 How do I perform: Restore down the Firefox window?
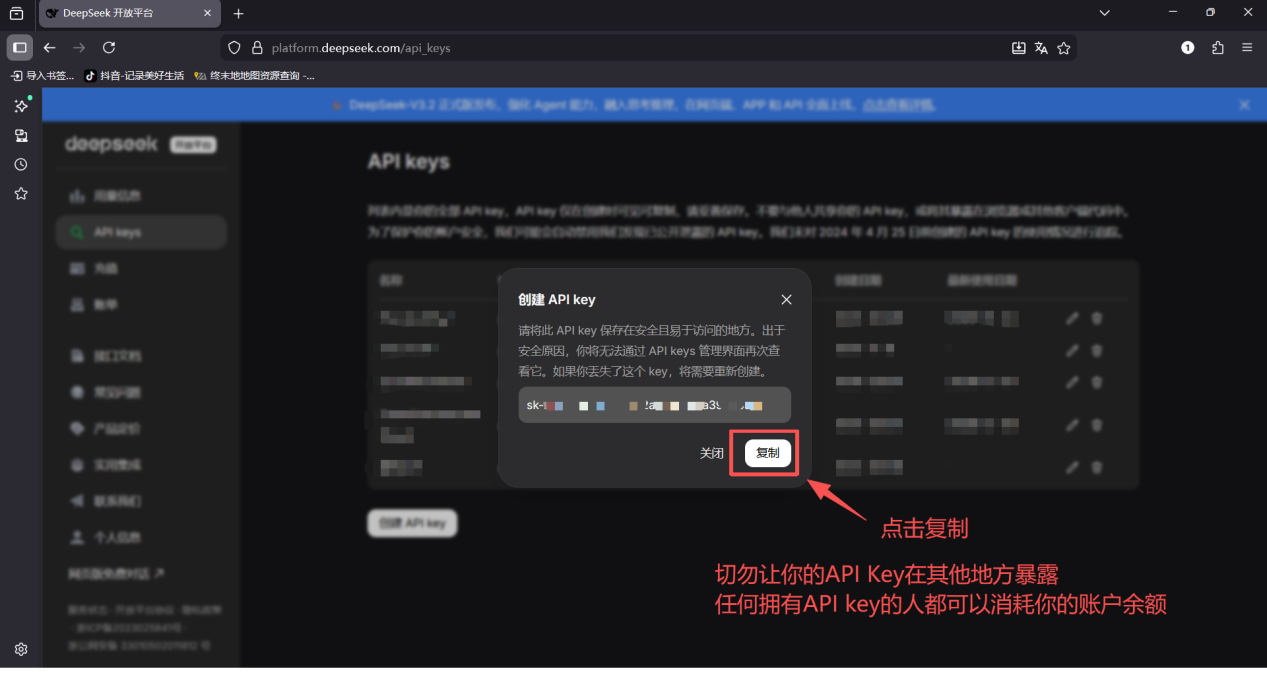pyautogui.click(x=1210, y=13)
